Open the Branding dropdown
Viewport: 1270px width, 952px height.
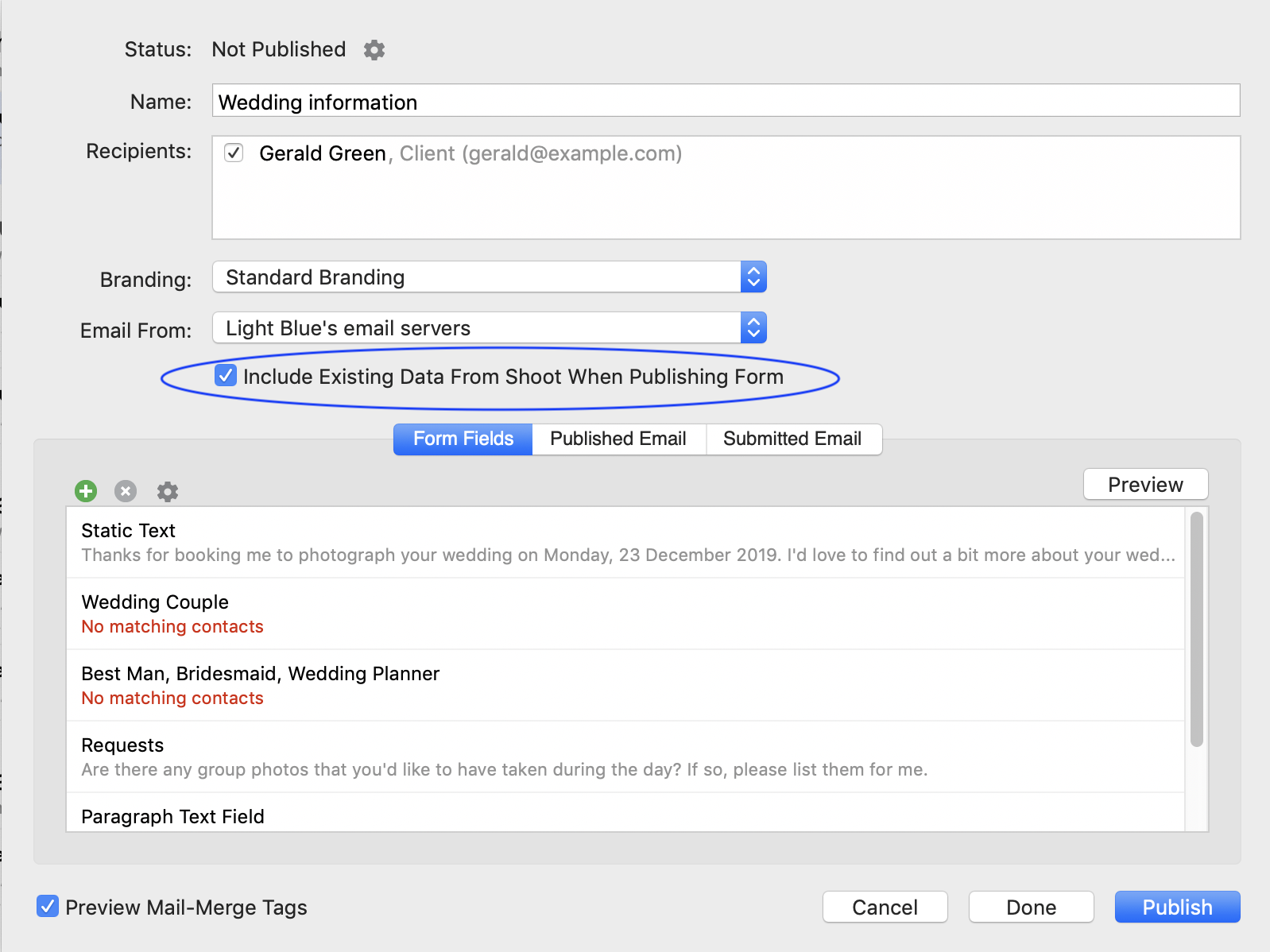coord(489,277)
